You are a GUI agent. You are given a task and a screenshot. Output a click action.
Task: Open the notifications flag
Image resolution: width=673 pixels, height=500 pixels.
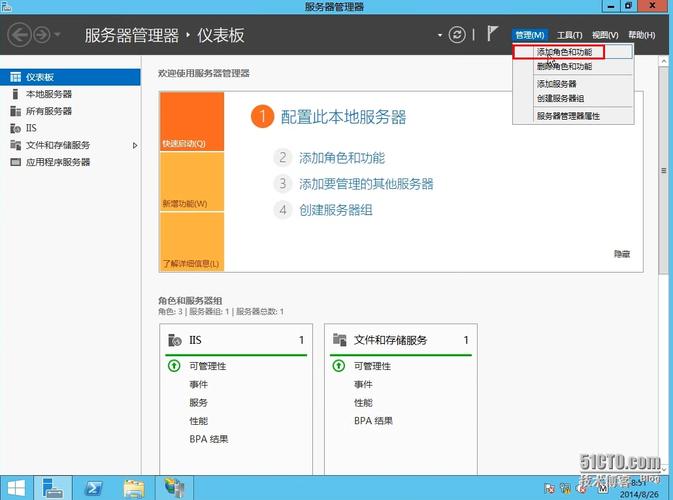point(492,33)
